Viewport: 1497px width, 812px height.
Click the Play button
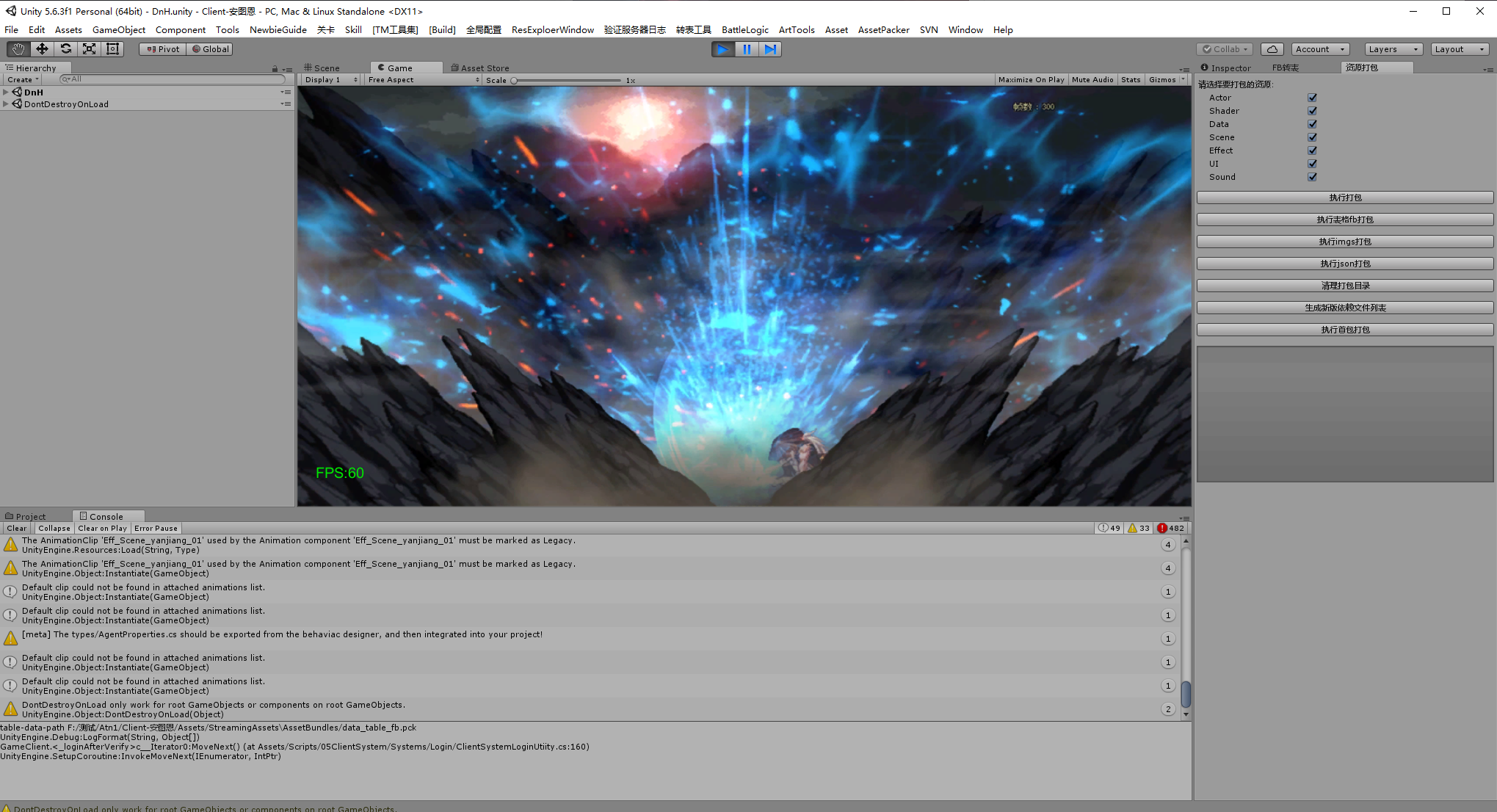coord(723,49)
